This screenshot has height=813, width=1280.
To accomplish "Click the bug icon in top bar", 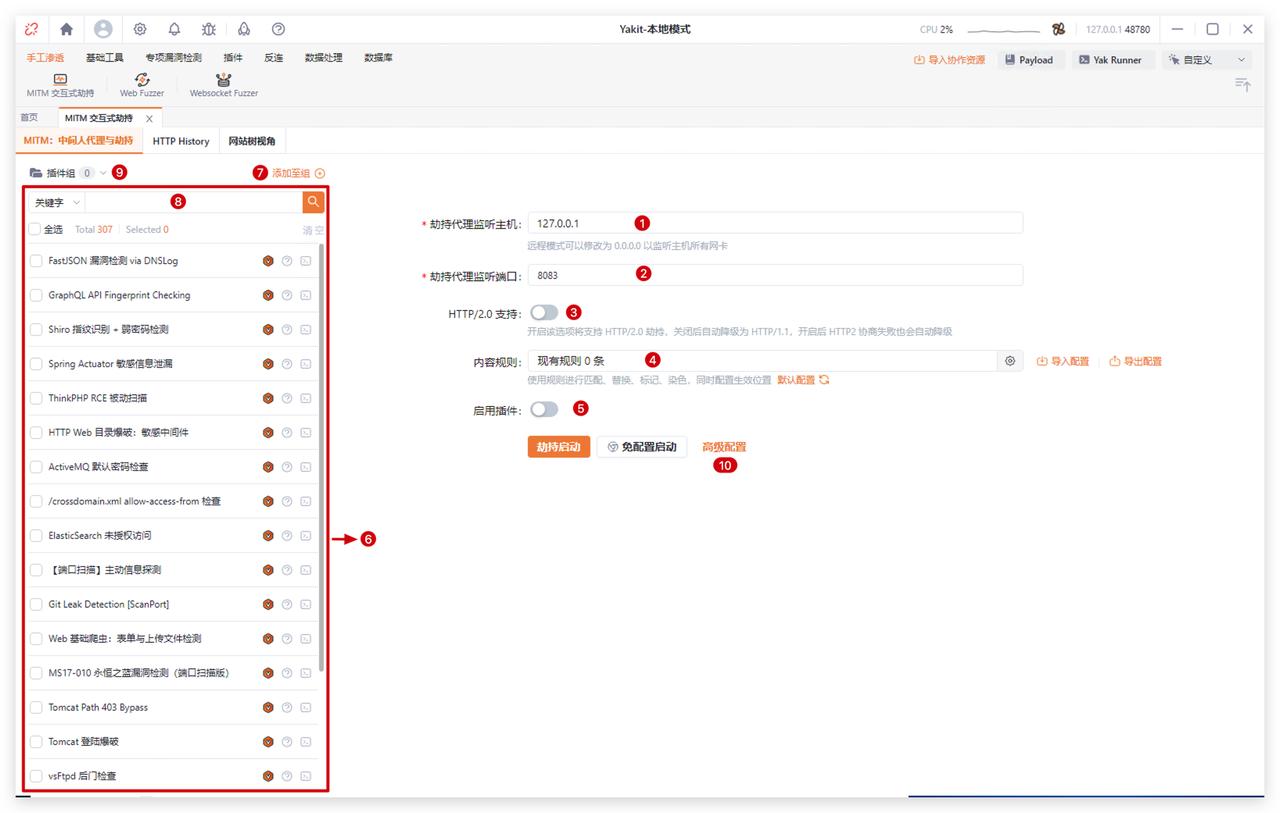I will point(208,30).
